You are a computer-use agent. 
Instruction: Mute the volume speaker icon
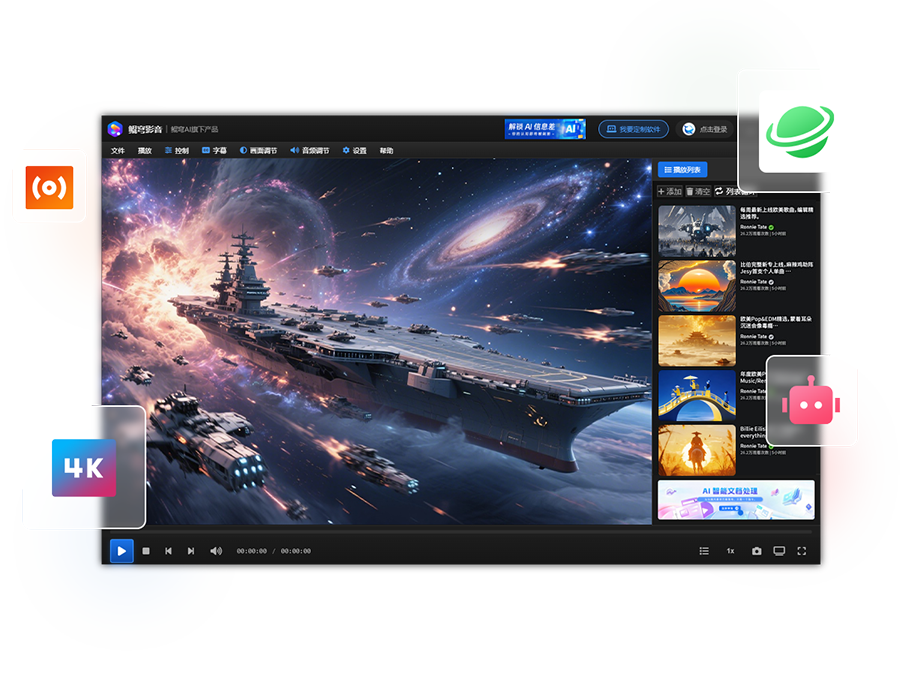(216, 551)
